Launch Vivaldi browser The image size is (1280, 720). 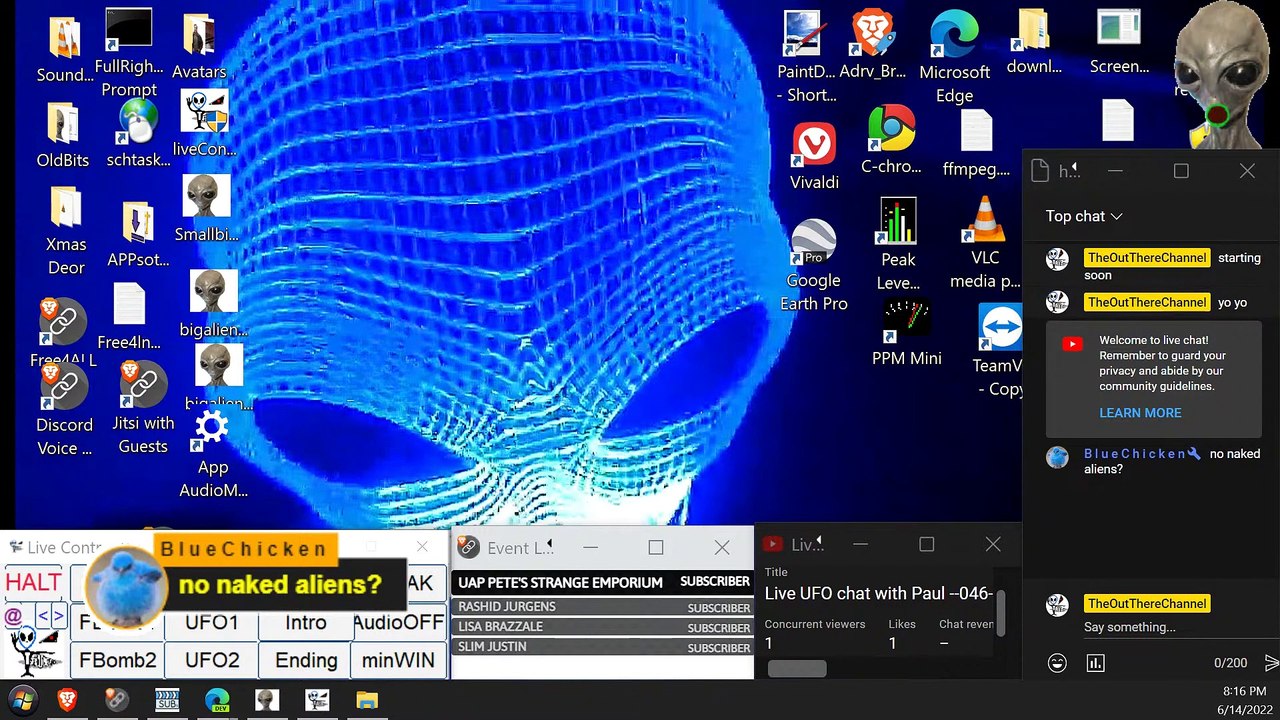(x=814, y=157)
